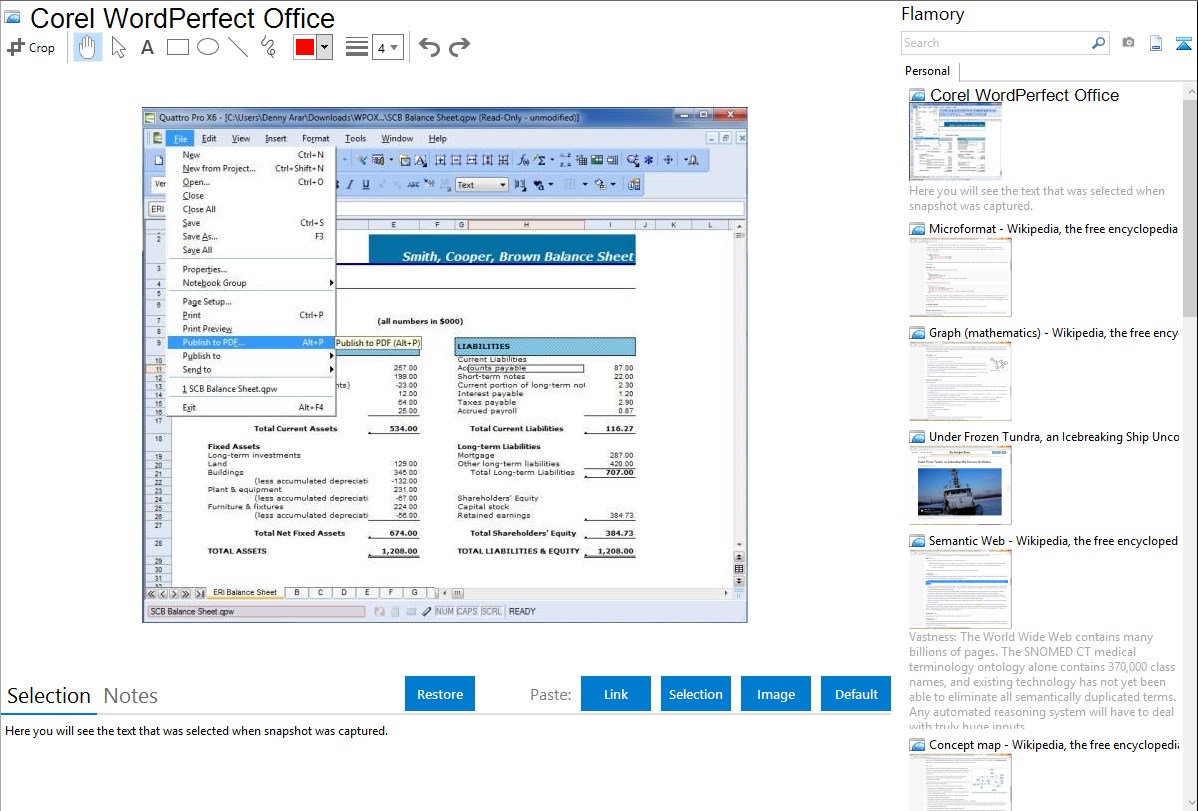
Task: Click the Smith, Cooper, Brown Balance Sheet heading
Action: (x=518, y=257)
